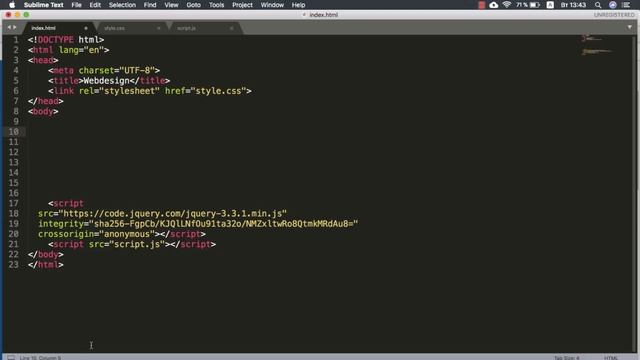The height and width of the screenshot is (360, 640).
Task: Open the Goto menu
Action: [x=193, y=5]
